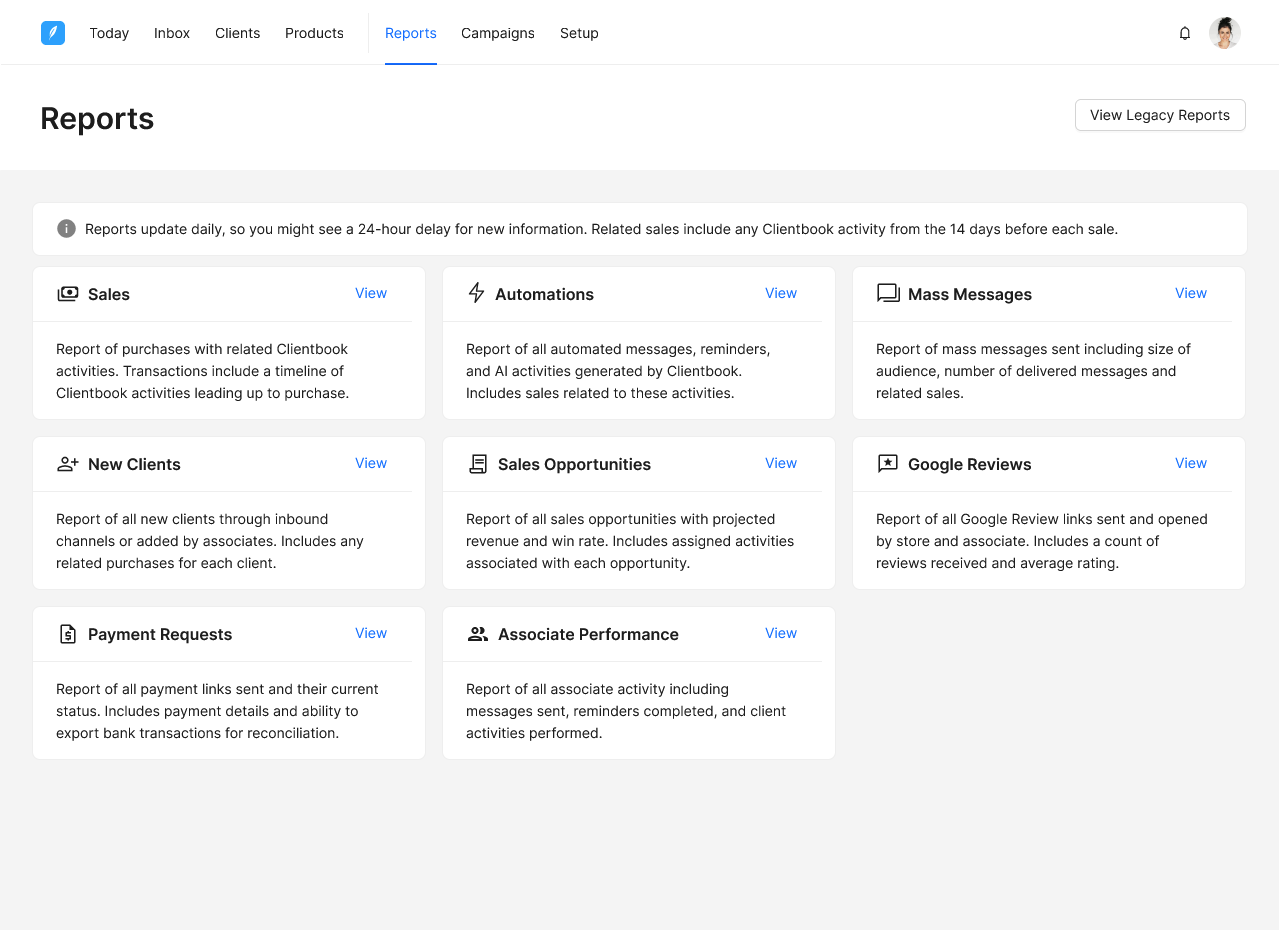View the Sales report
Viewport: 1279px width, 930px height.
[x=371, y=293]
